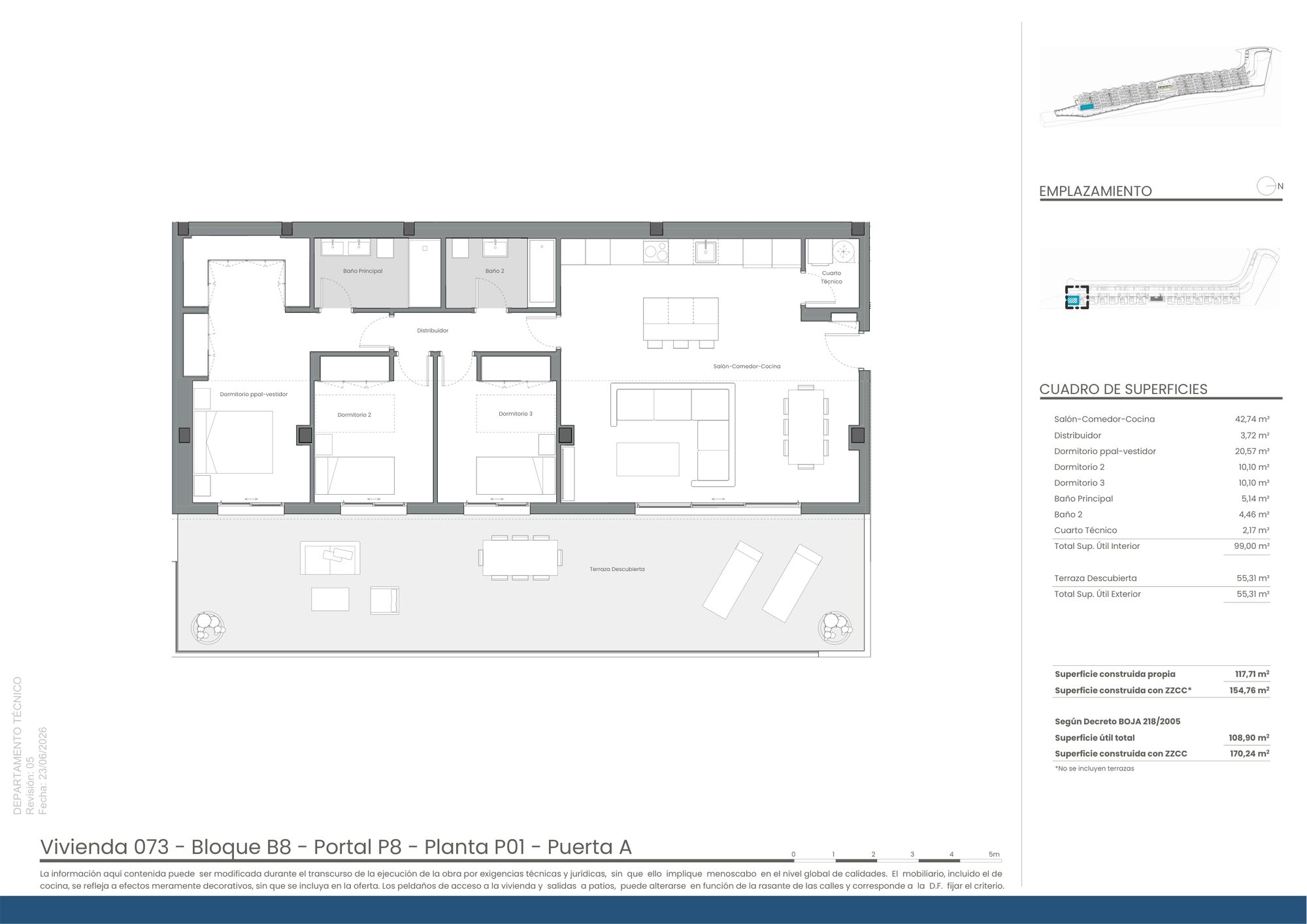Click the "Distribuidor" label in floor plan
The width and height of the screenshot is (1307, 924).
pyautogui.click(x=433, y=331)
